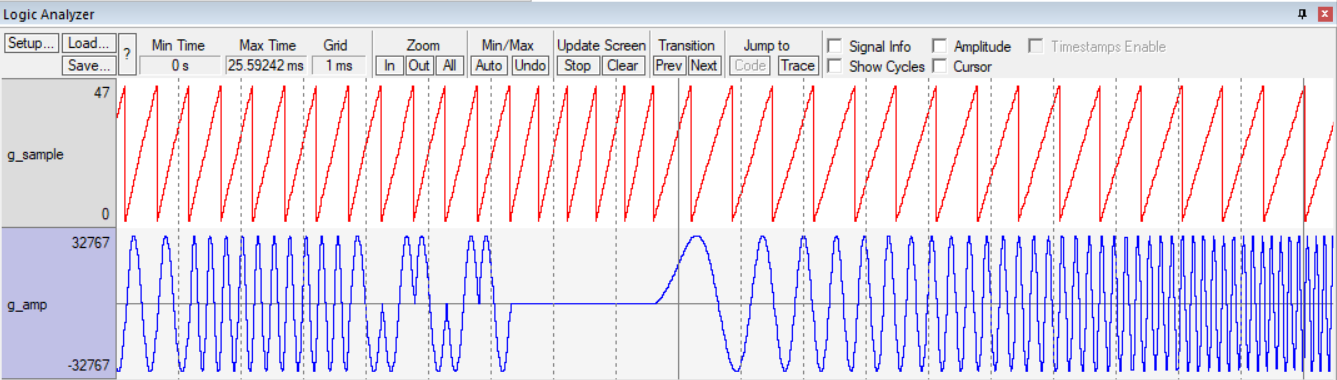The width and height of the screenshot is (1337, 380).
Task: Enable the Cursor checkbox
Action: click(x=939, y=66)
